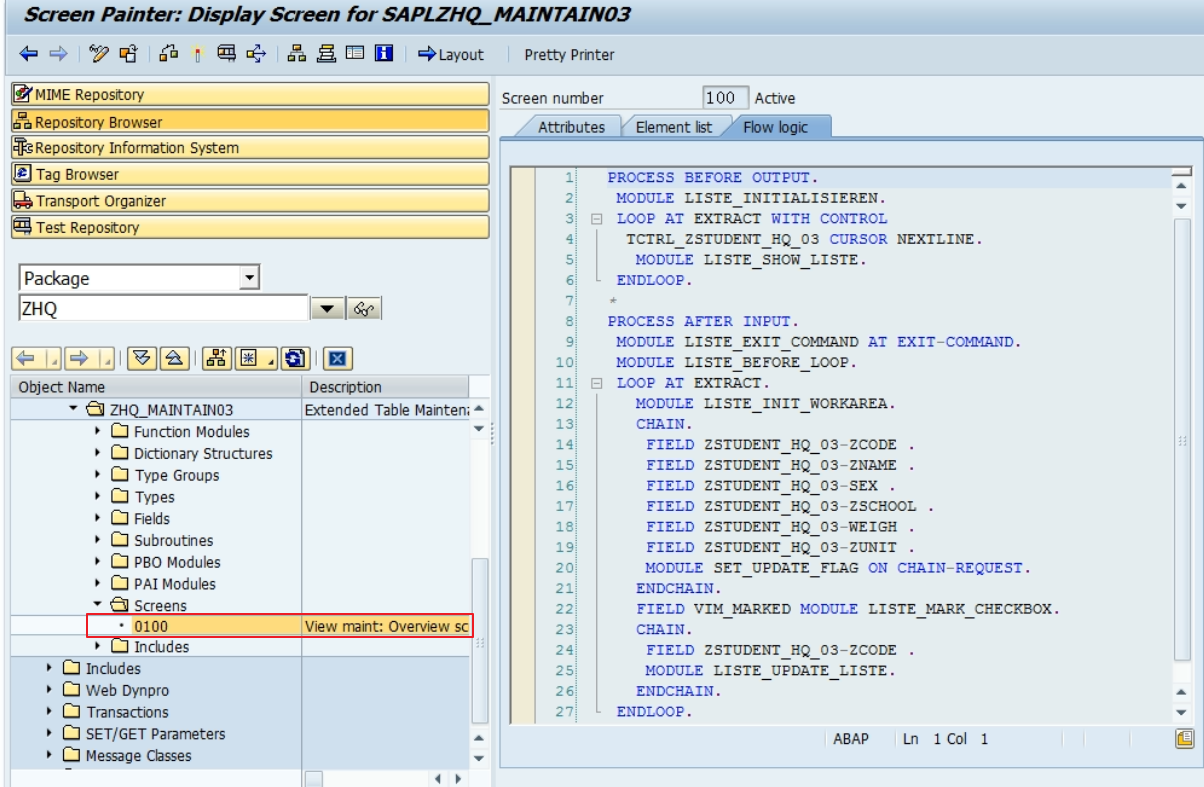Image resolution: width=1204 pixels, height=787 pixels.
Task: Click the Display/Change pencil icon
Action: click(99, 54)
